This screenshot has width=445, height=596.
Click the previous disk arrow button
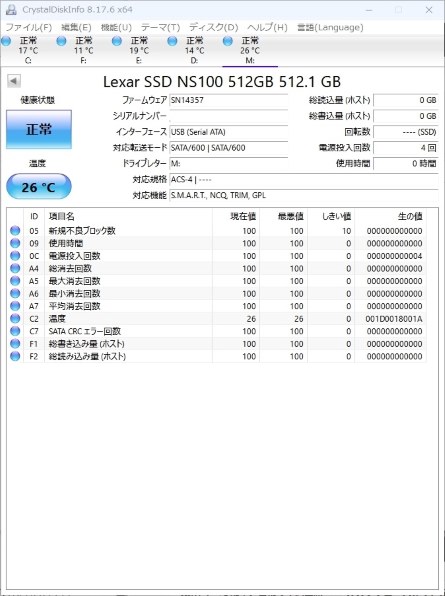click(14, 81)
